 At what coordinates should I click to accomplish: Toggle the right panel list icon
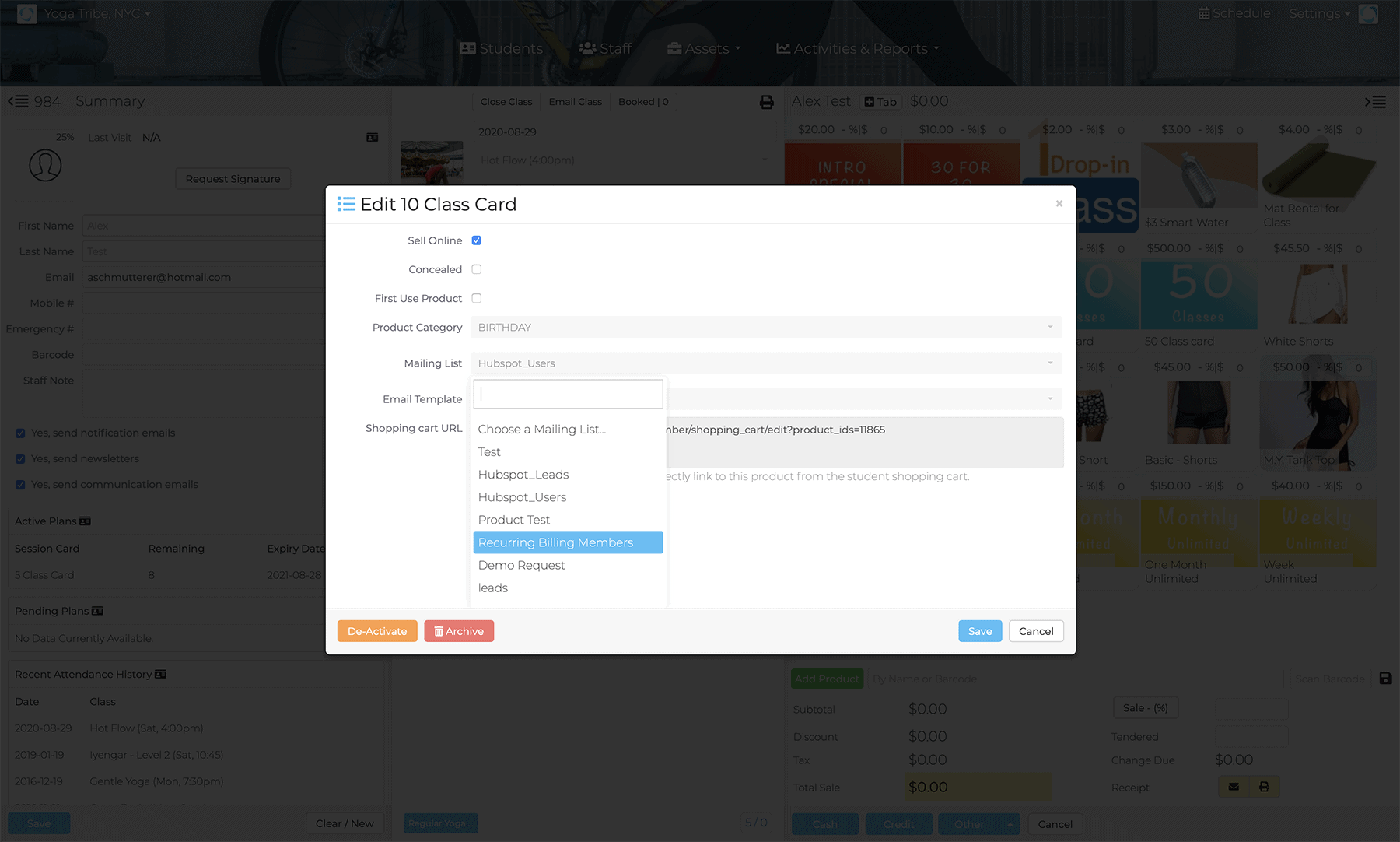[x=1375, y=102]
